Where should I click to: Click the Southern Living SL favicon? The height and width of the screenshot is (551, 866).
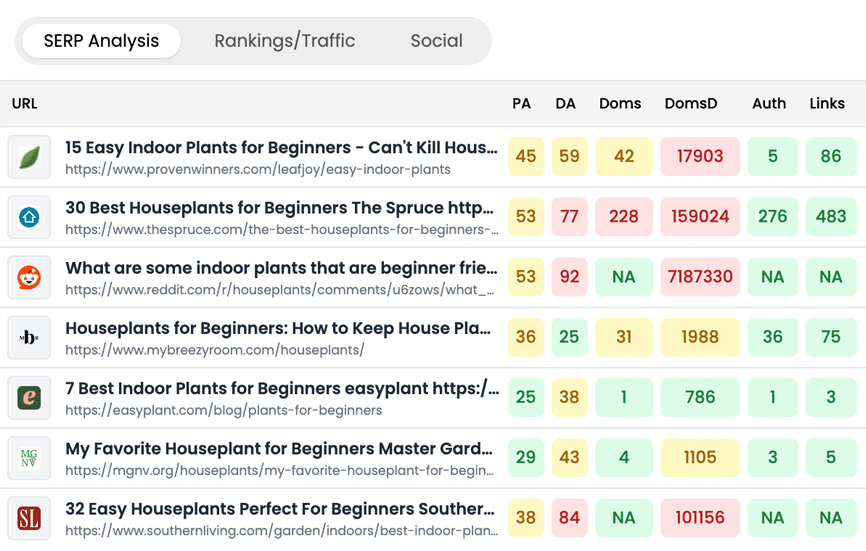(x=29, y=518)
